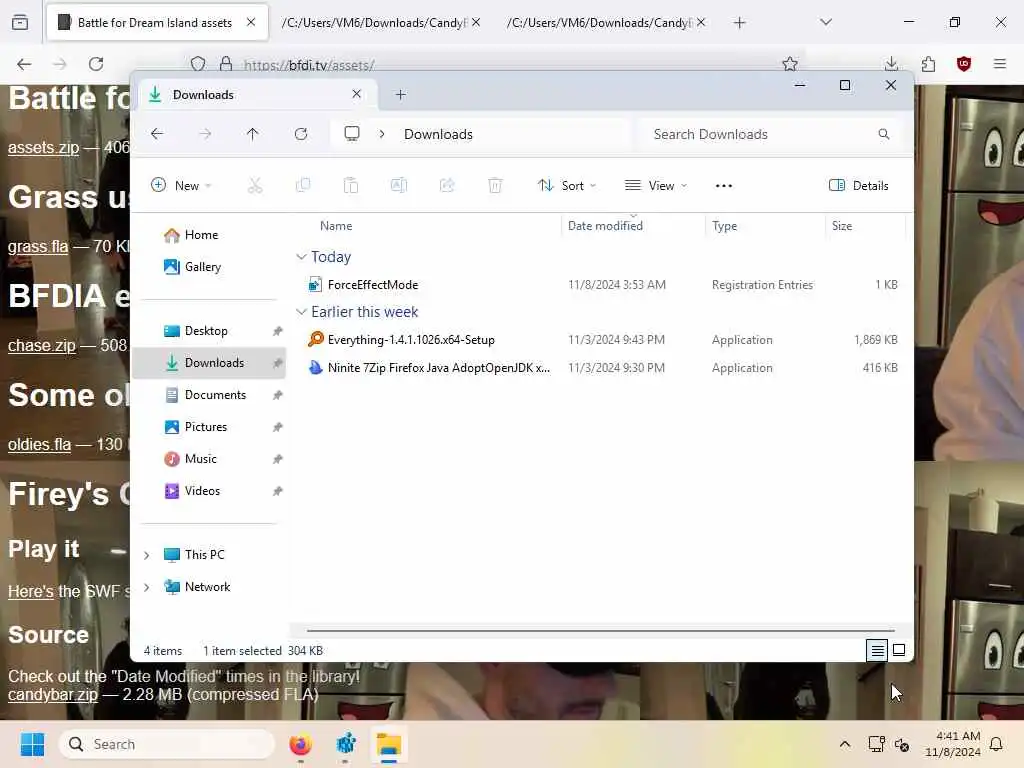Image resolution: width=1024 pixels, height=768 pixels.
Task: Click the grass.fla link
Action: coord(38,247)
